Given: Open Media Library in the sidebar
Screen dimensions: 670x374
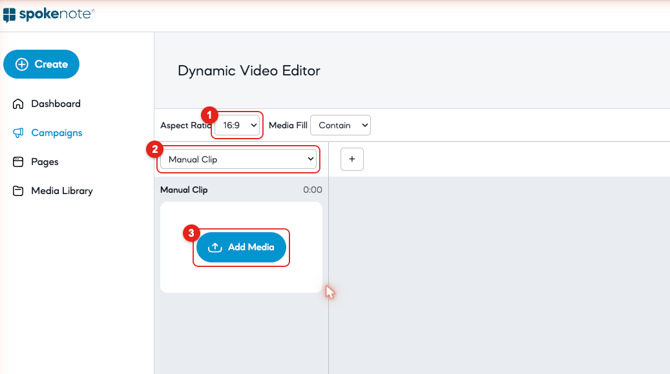Looking at the screenshot, I should pyautogui.click(x=53, y=191).
